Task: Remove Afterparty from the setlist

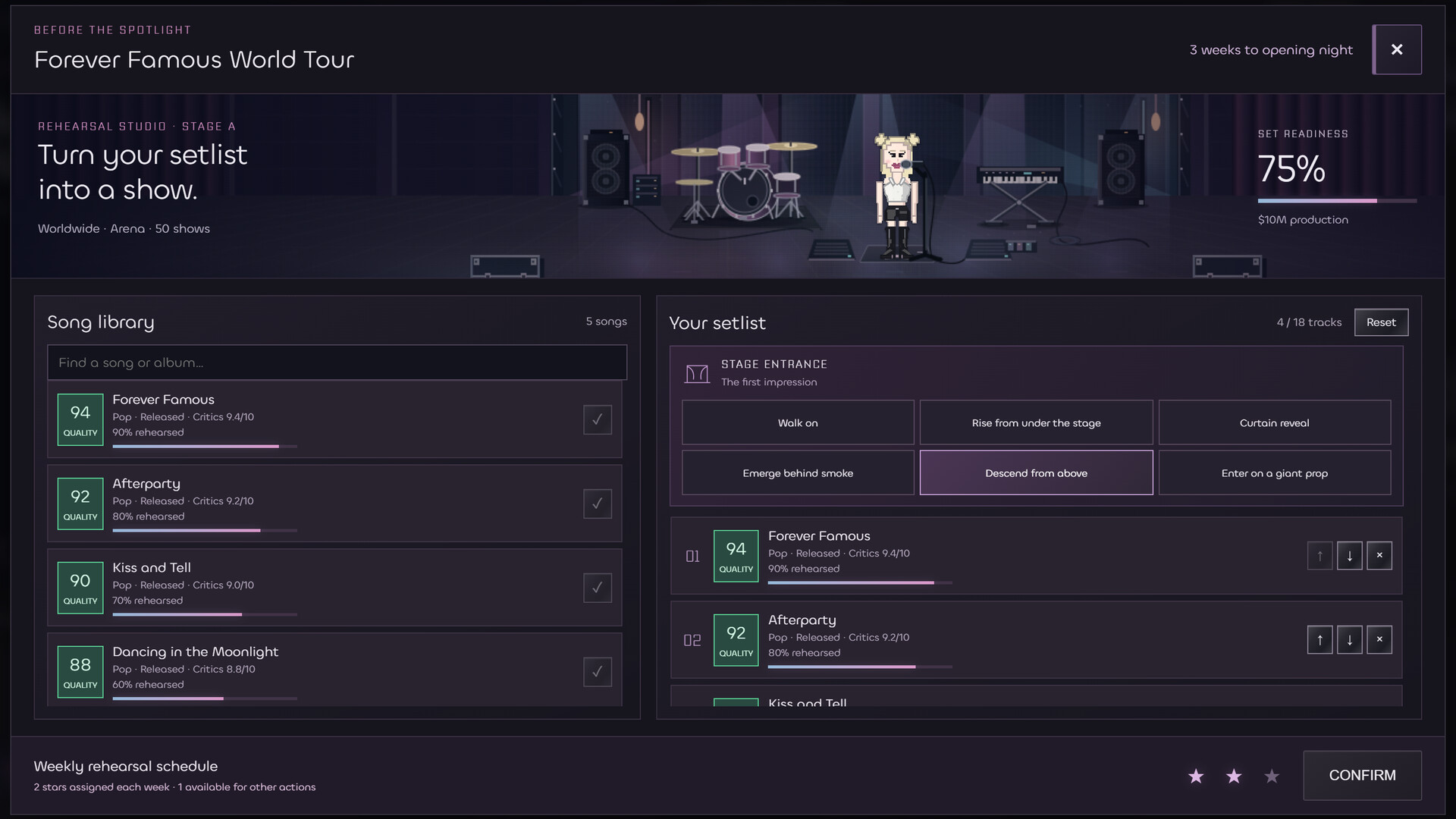Action: [x=1379, y=640]
